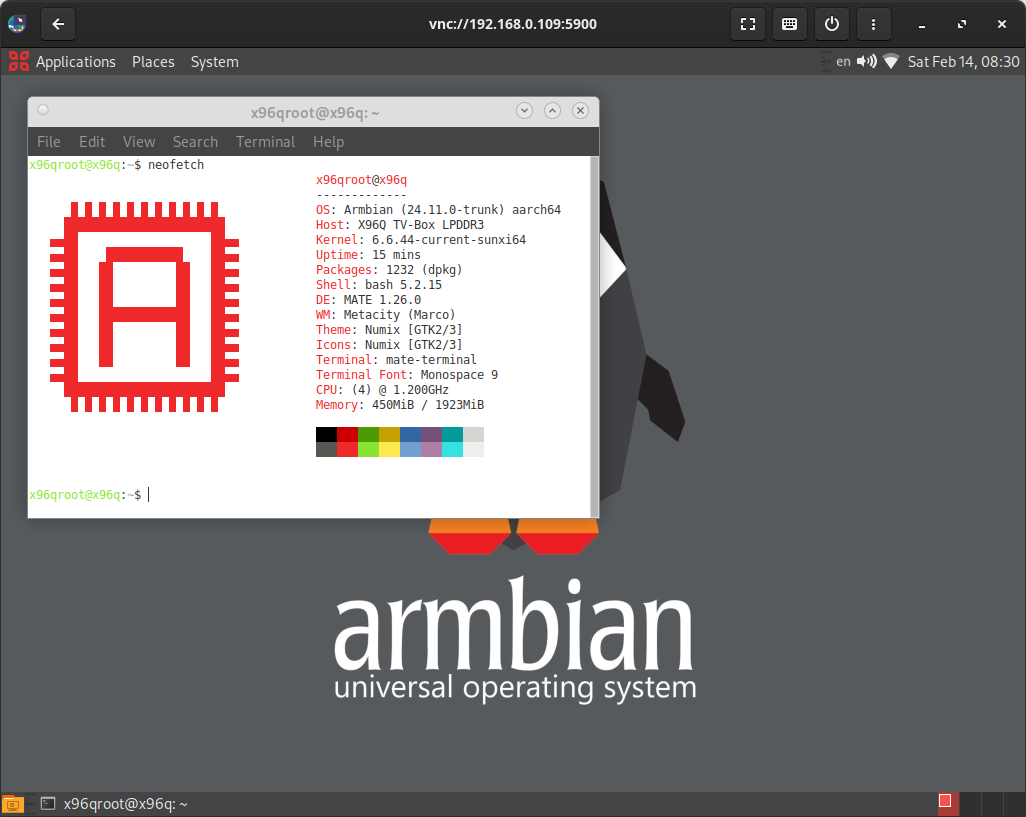This screenshot has width=1026, height=817.
Task: Click the terminal vertical scrollbar
Action: click(x=594, y=336)
